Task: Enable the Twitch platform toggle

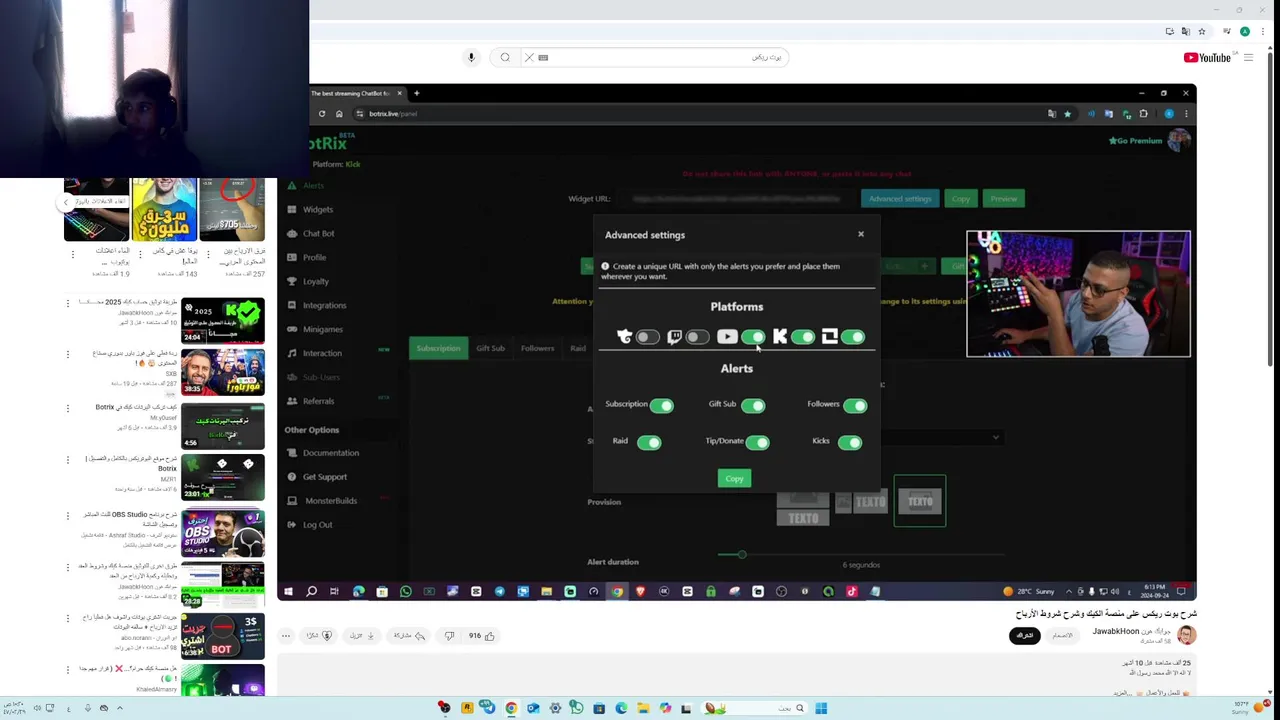Action: (697, 337)
